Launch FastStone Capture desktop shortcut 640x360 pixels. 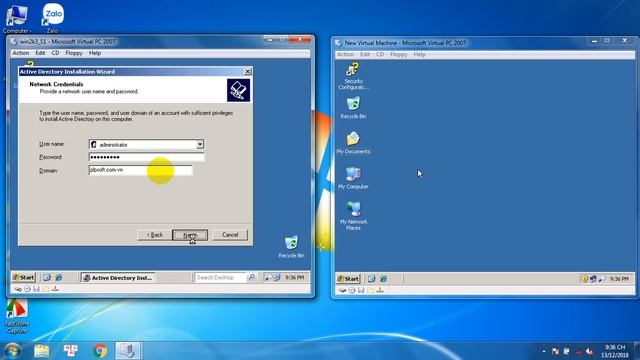tap(17, 317)
